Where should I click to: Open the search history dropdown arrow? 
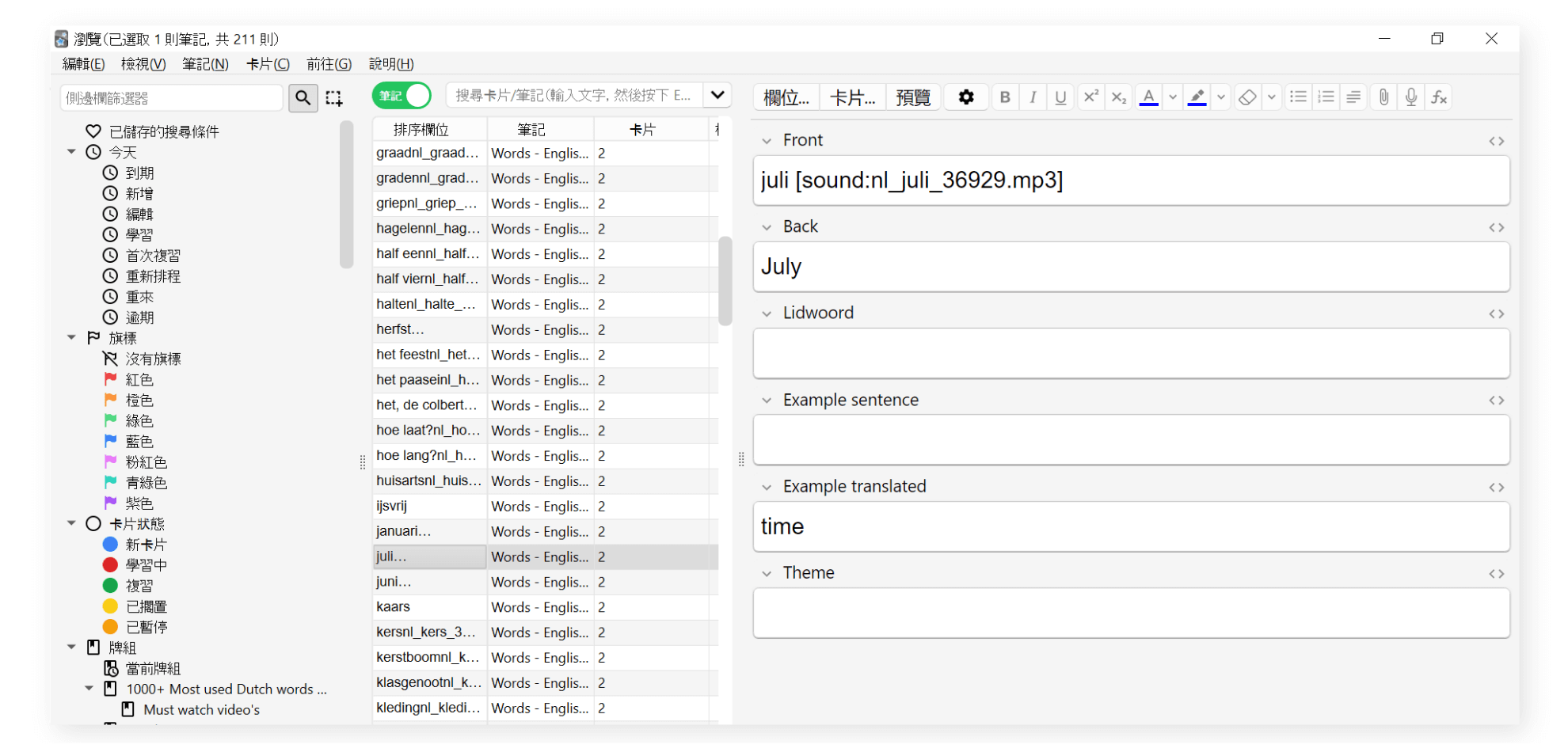[x=717, y=95]
